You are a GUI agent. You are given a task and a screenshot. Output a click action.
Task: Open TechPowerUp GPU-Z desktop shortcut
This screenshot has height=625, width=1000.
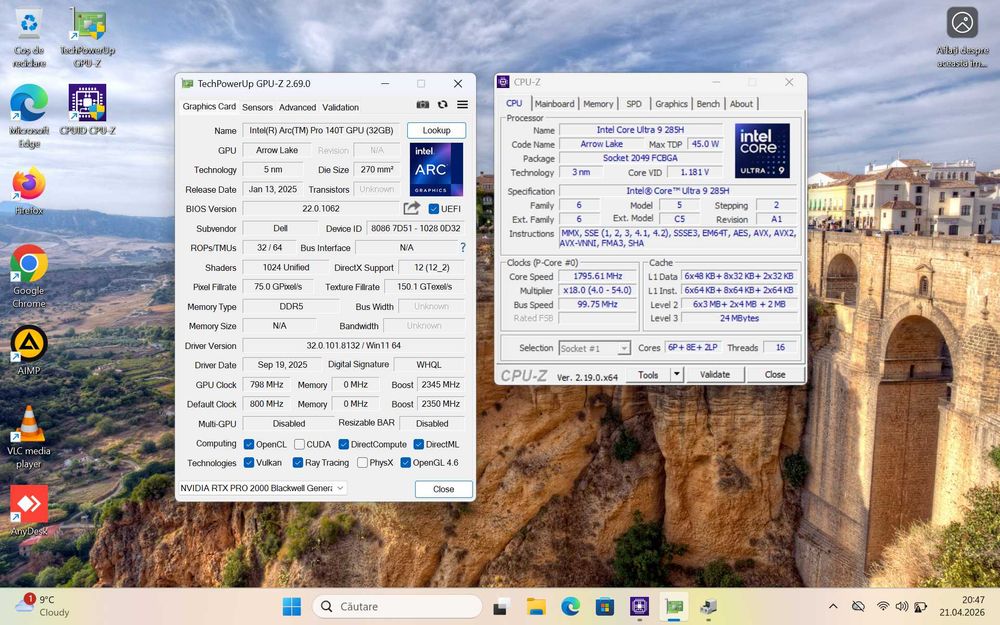pyautogui.click(x=87, y=37)
